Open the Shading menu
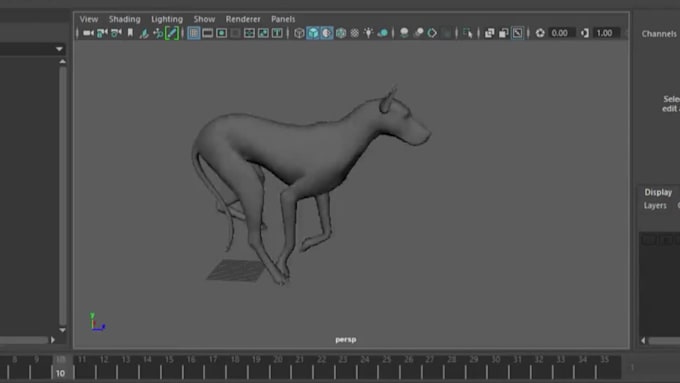Image resolution: width=680 pixels, height=383 pixels. pos(124,19)
